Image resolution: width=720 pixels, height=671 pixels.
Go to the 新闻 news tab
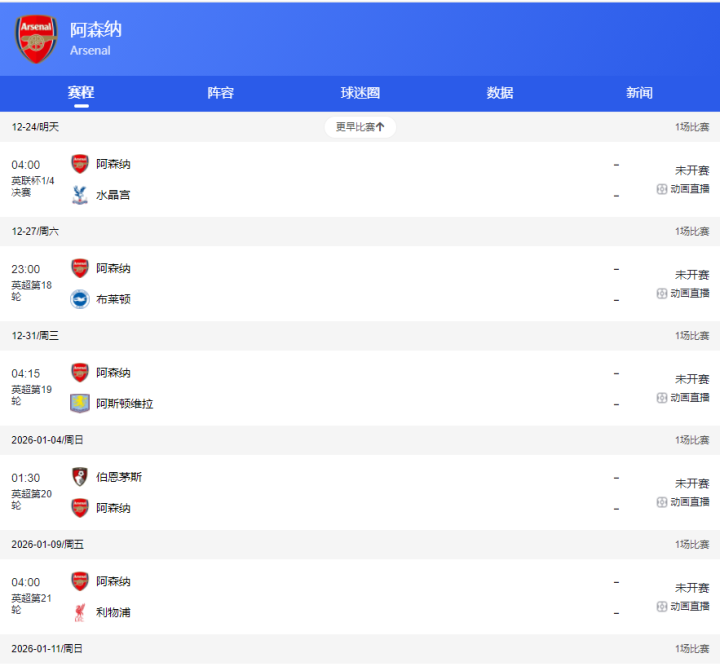639,93
